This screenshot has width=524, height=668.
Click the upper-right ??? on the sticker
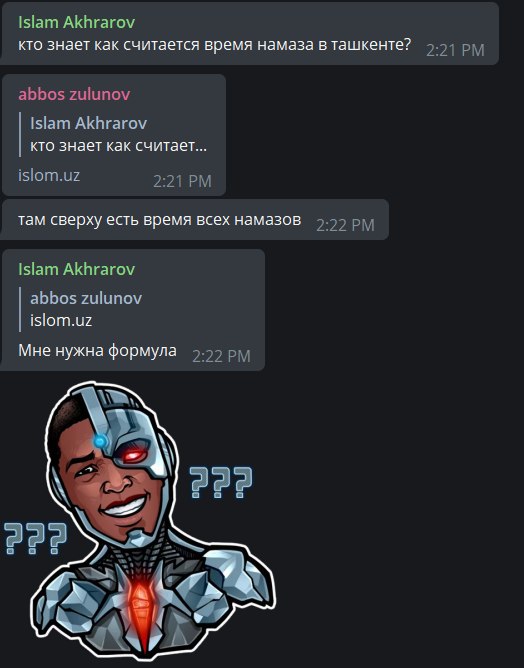[x=221, y=482]
